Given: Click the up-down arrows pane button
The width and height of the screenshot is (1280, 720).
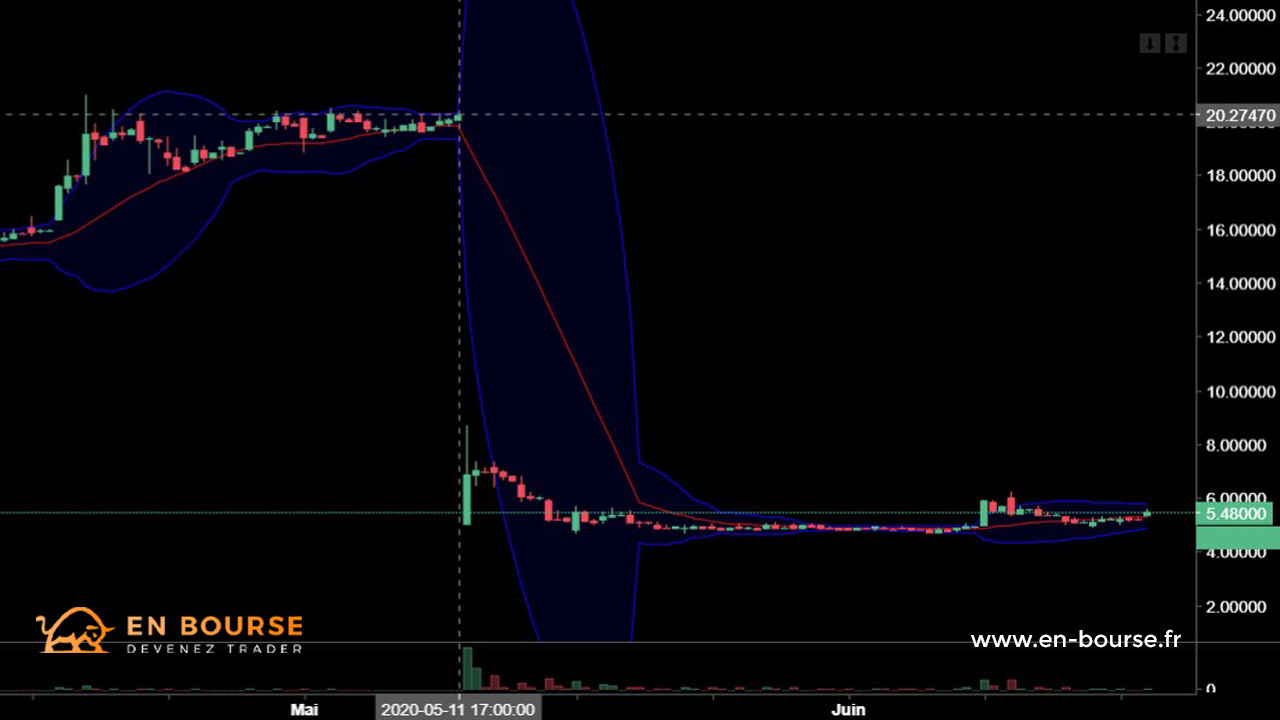Looking at the screenshot, I should coord(1176,43).
